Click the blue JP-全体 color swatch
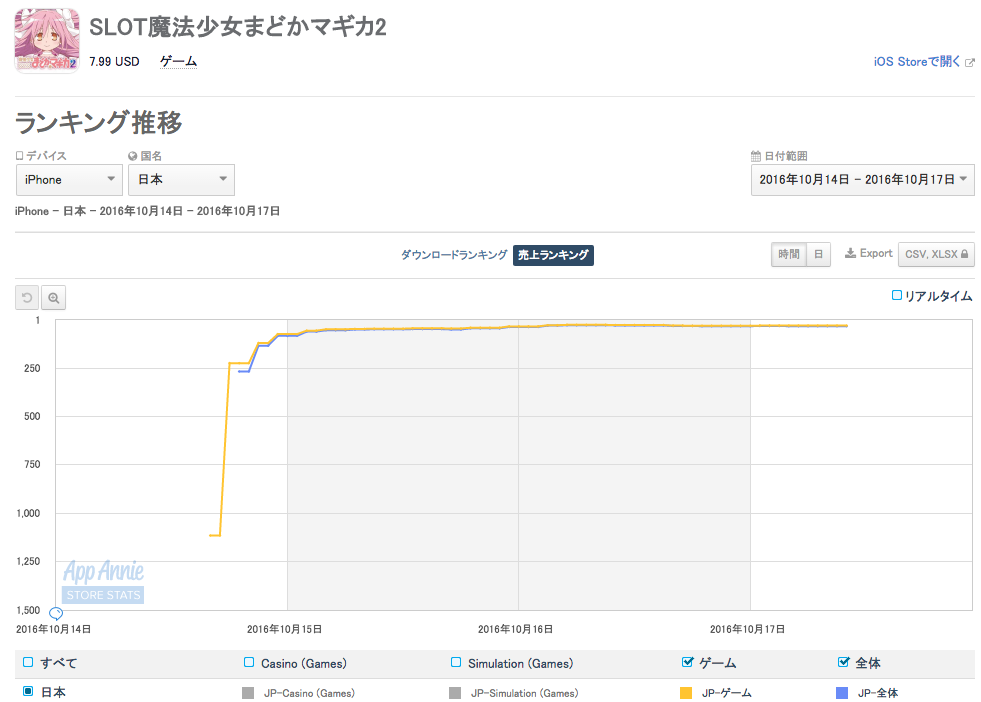 [842, 693]
